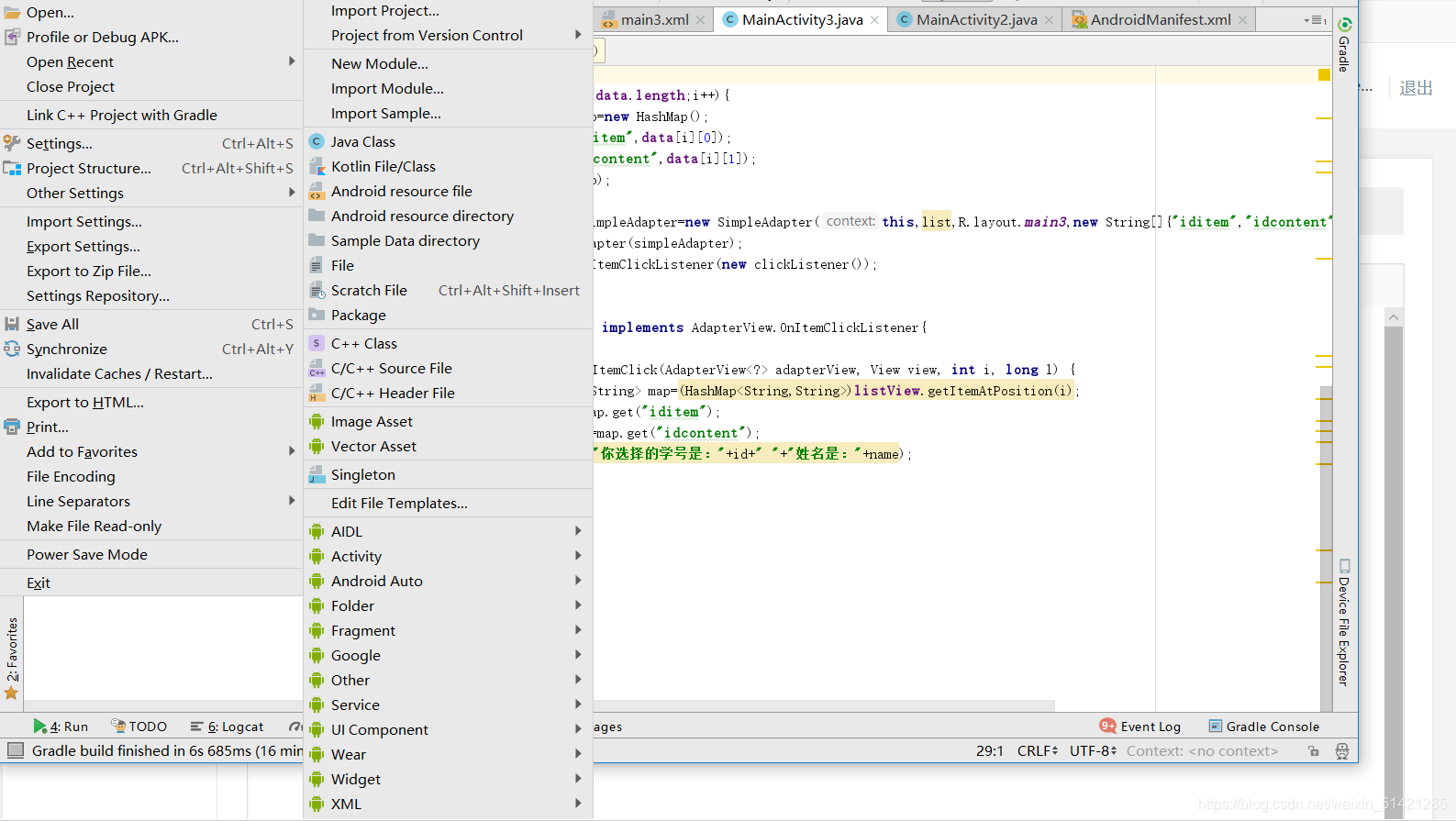Click the C/C++ Source File icon
The width and height of the screenshot is (1456, 821).
pos(317,368)
